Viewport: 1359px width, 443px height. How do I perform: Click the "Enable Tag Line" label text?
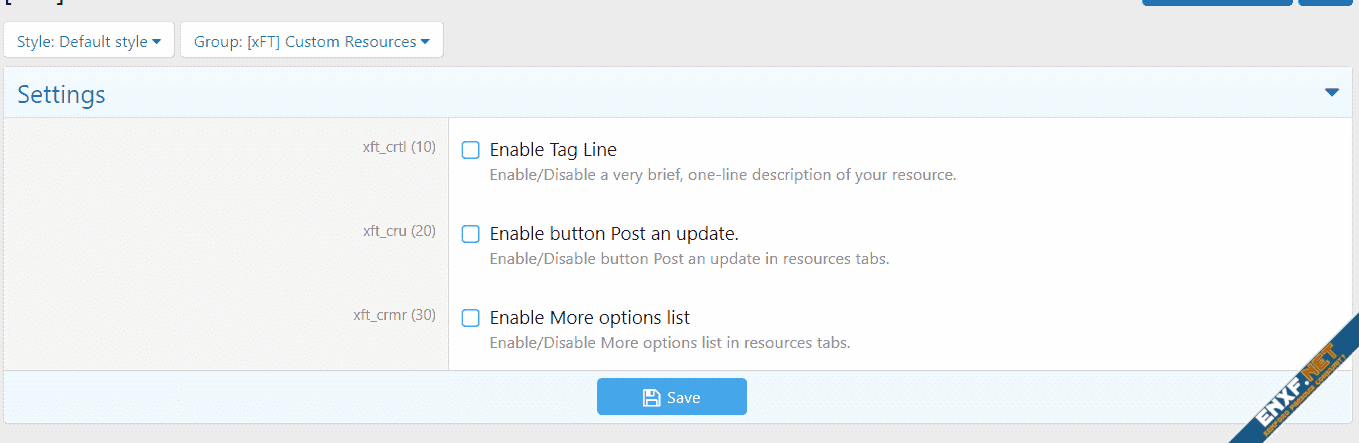point(553,150)
